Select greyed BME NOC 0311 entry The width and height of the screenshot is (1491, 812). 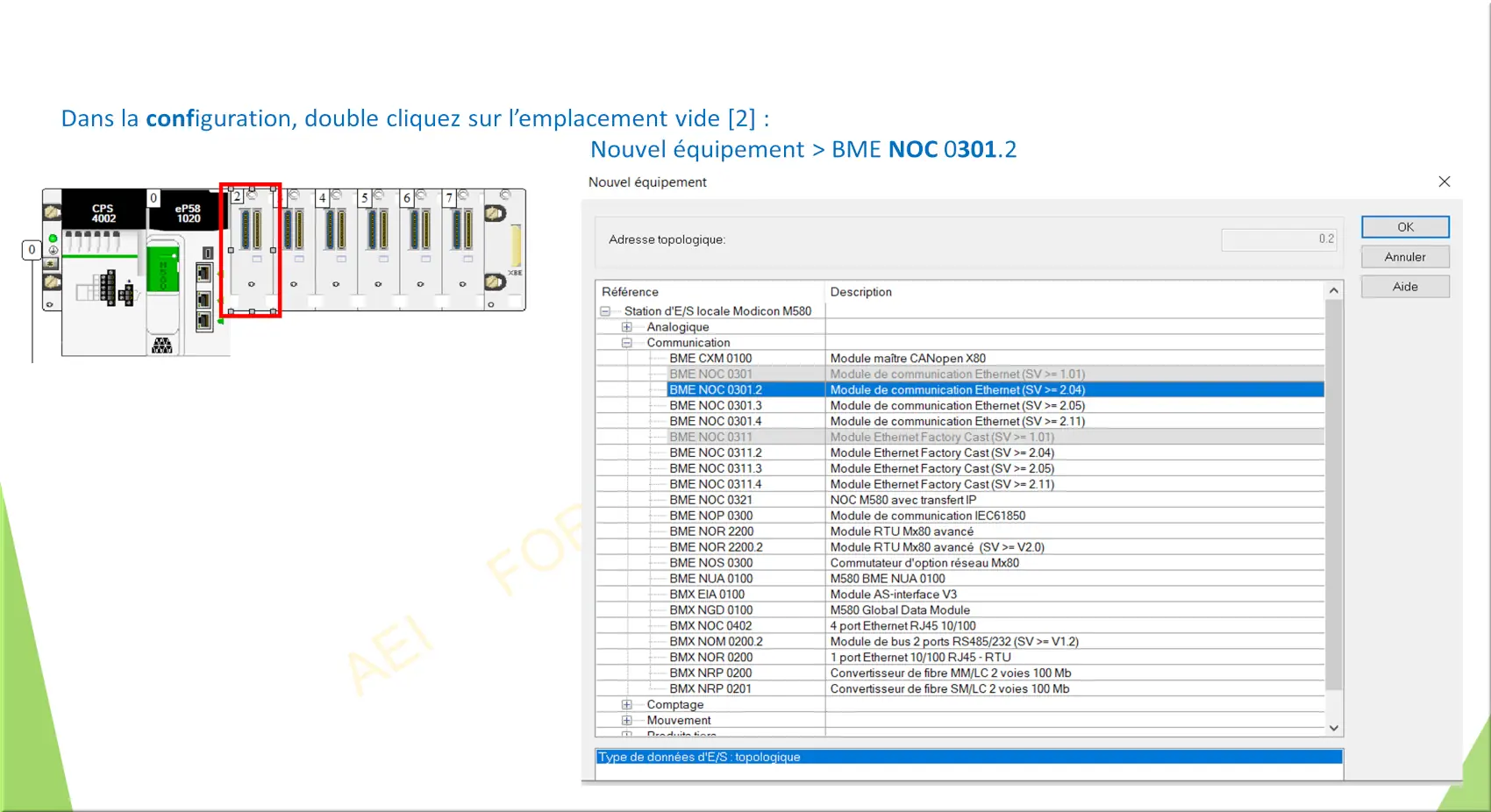(710, 438)
